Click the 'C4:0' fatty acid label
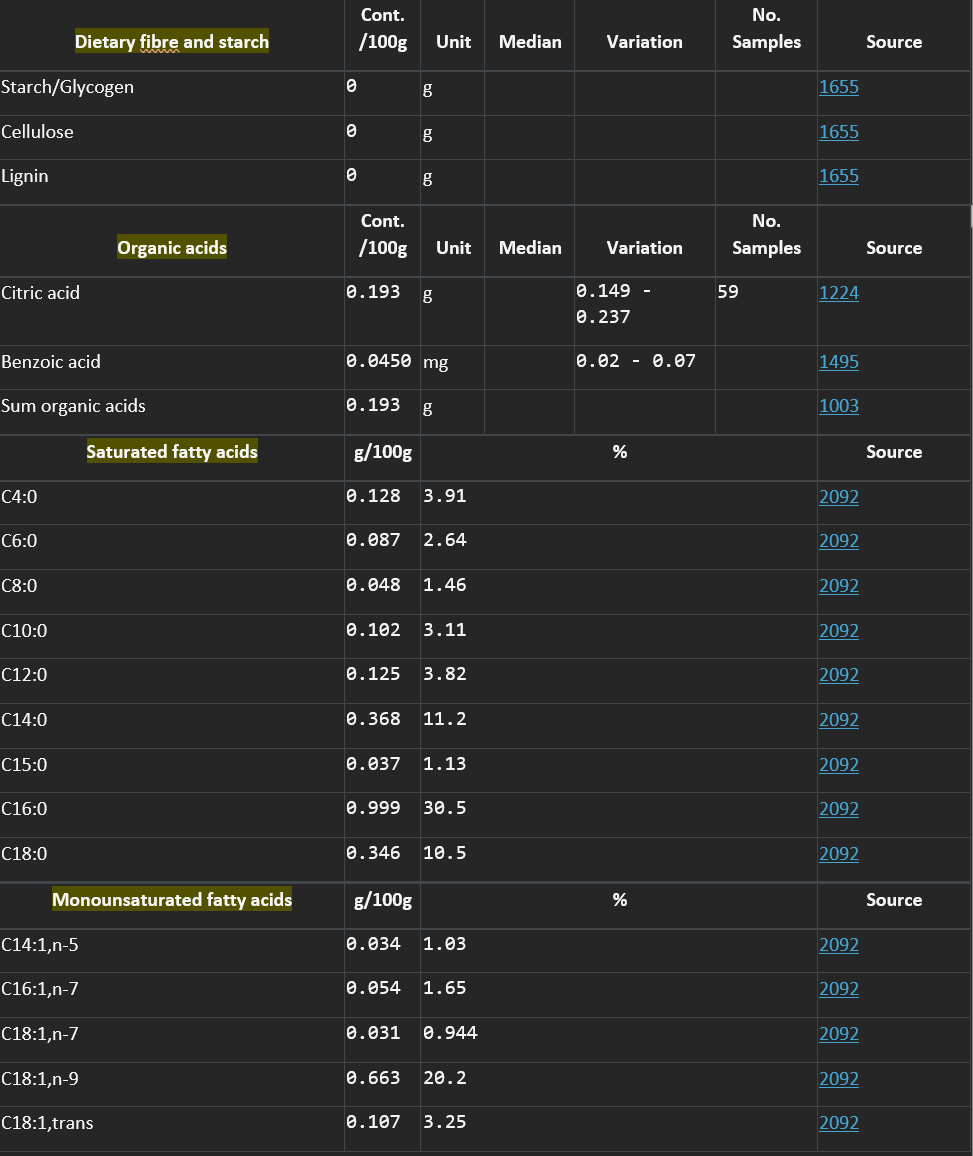Viewport: 973px width, 1156px height. click(19, 497)
